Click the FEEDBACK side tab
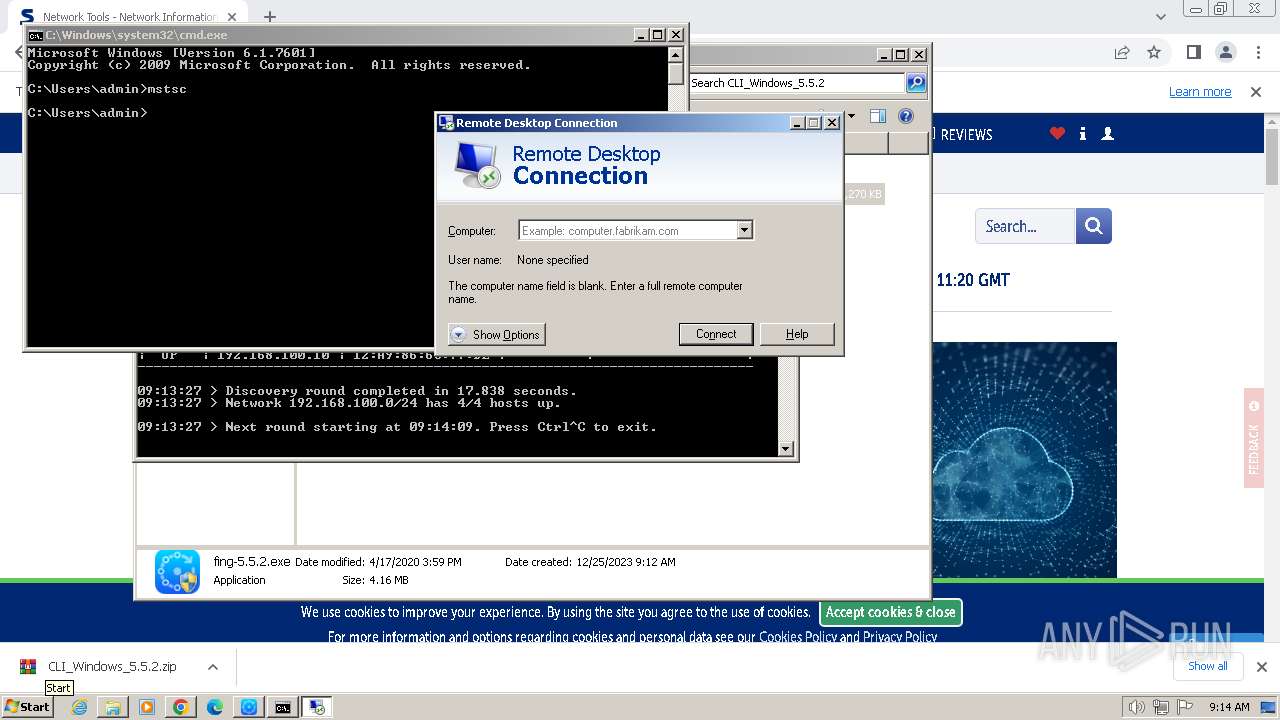 click(x=1254, y=438)
